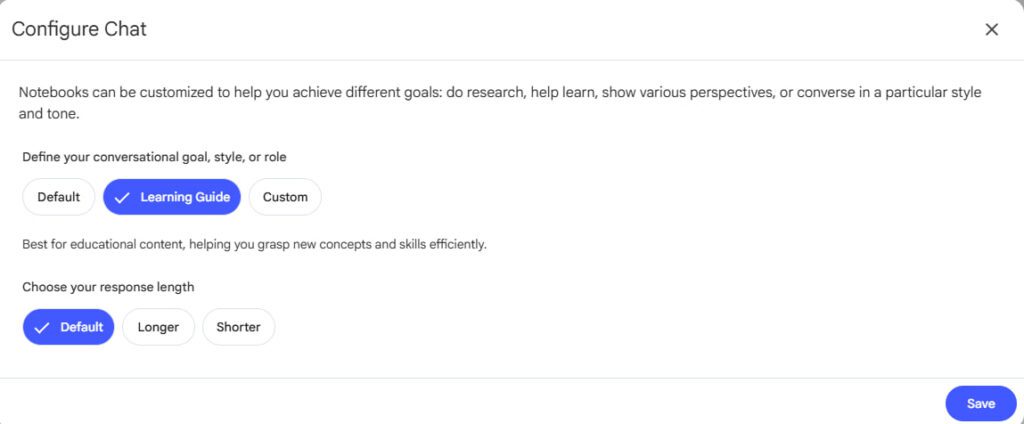Click the checkmark icon on Learning Guide
Viewport: 1024px width, 424px height.
pos(123,197)
